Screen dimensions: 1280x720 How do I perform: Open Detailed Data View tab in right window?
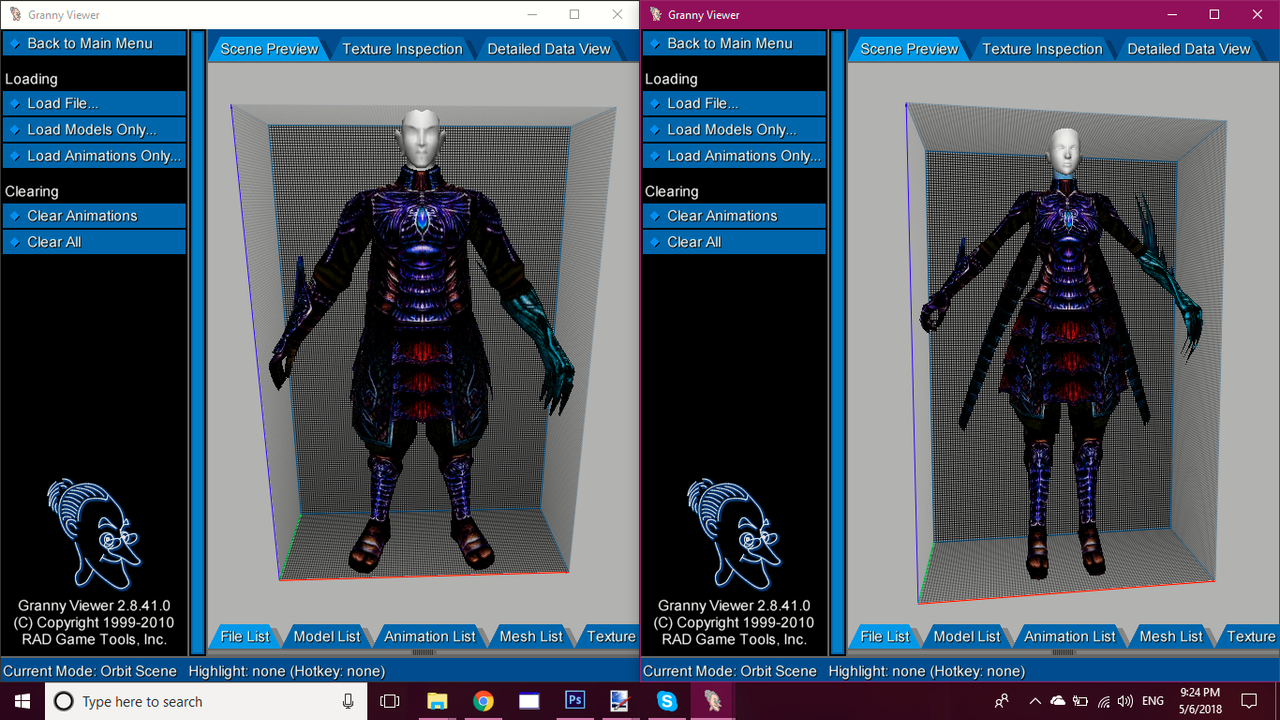(1188, 48)
